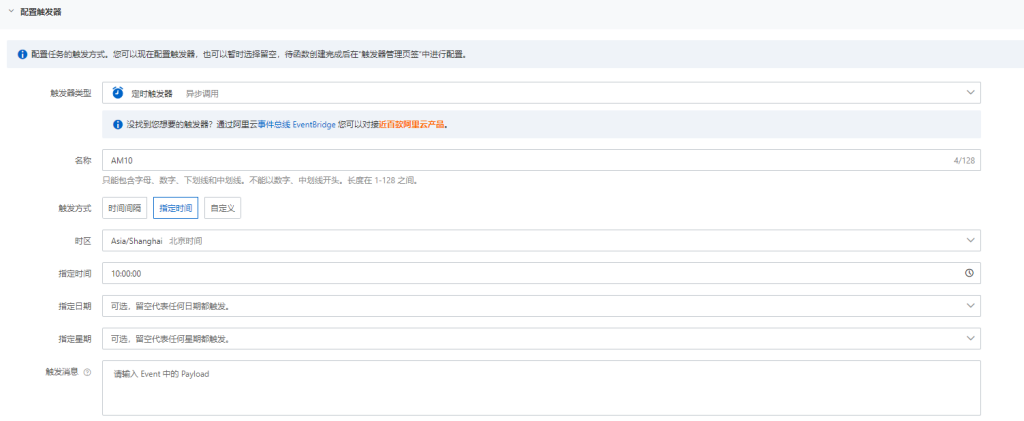Click the 触发消息 Payload text area
This screenshot has height=421, width=1024.
pos(541,388)
